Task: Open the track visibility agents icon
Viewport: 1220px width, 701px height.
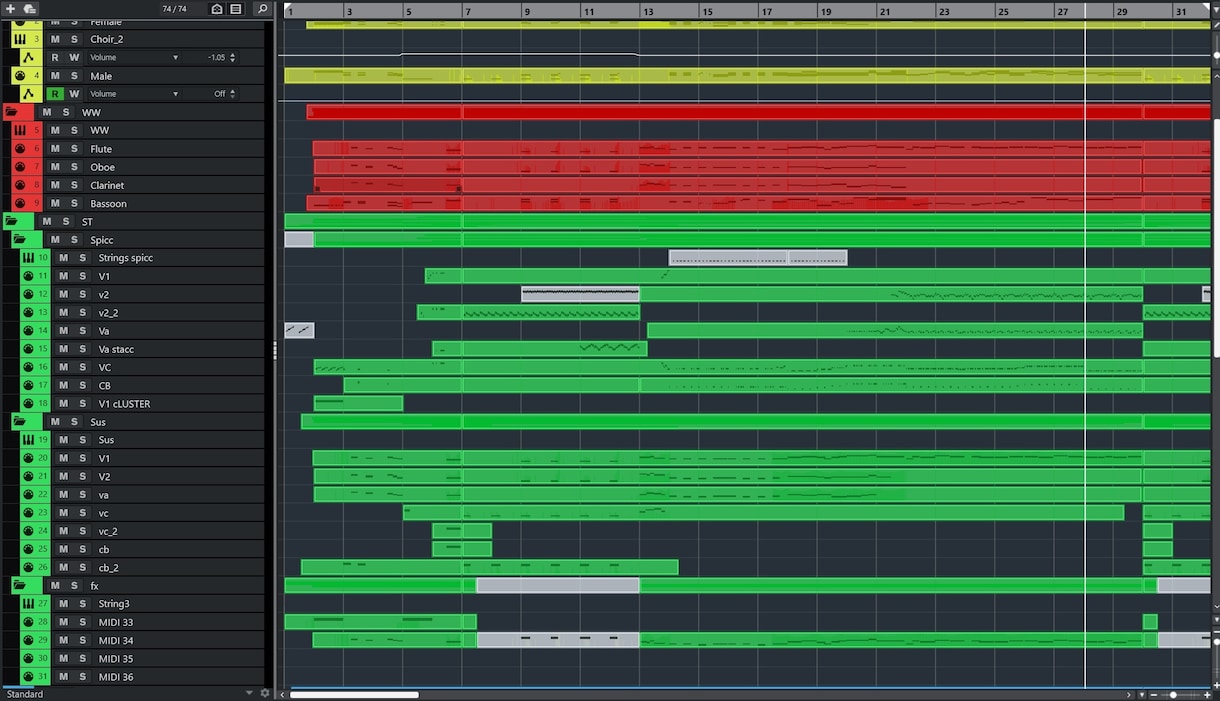Action: tap(217, 9)
